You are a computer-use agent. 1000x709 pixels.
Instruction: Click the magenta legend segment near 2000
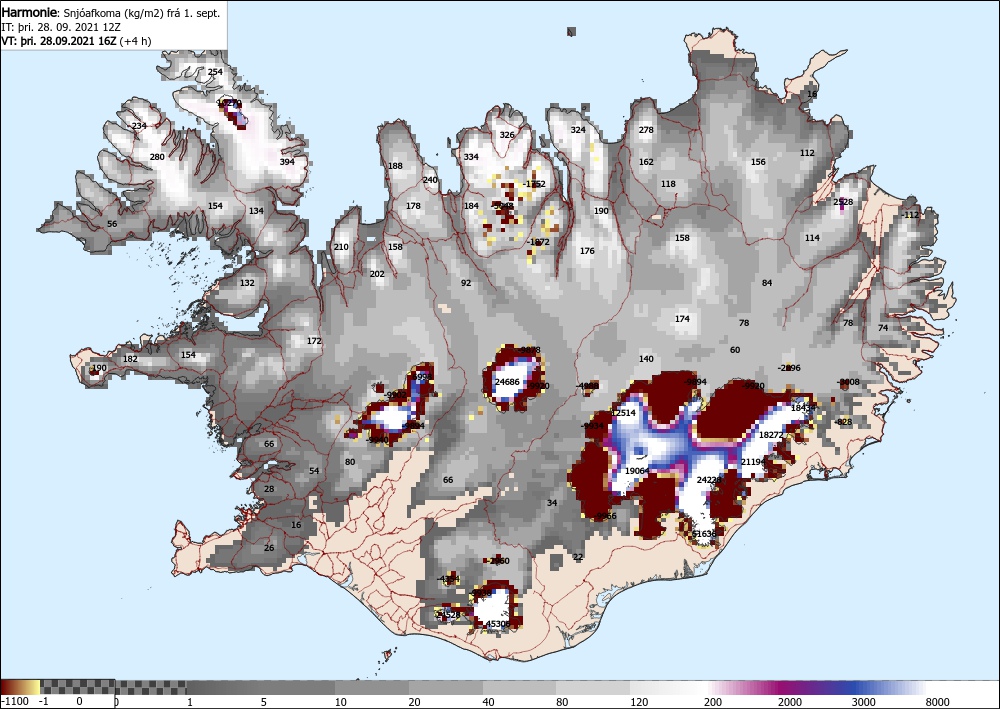[789, 687]
